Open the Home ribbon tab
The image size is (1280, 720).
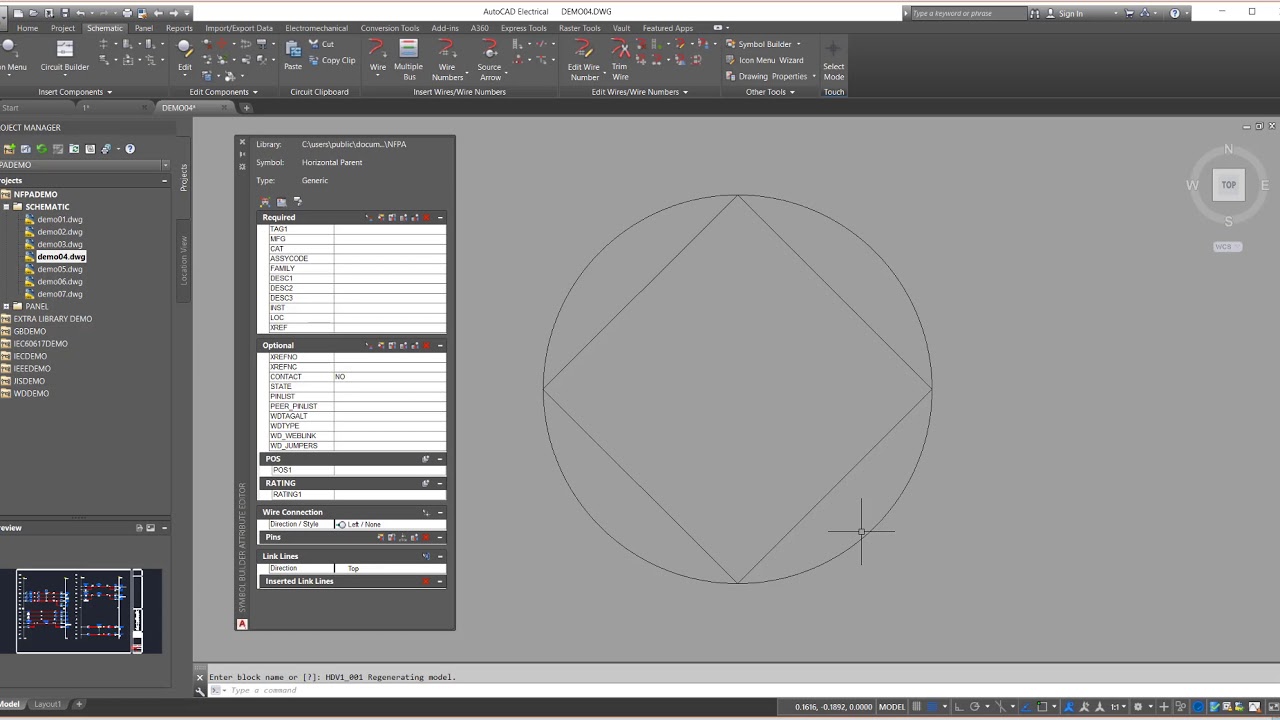tap(27, 28)
